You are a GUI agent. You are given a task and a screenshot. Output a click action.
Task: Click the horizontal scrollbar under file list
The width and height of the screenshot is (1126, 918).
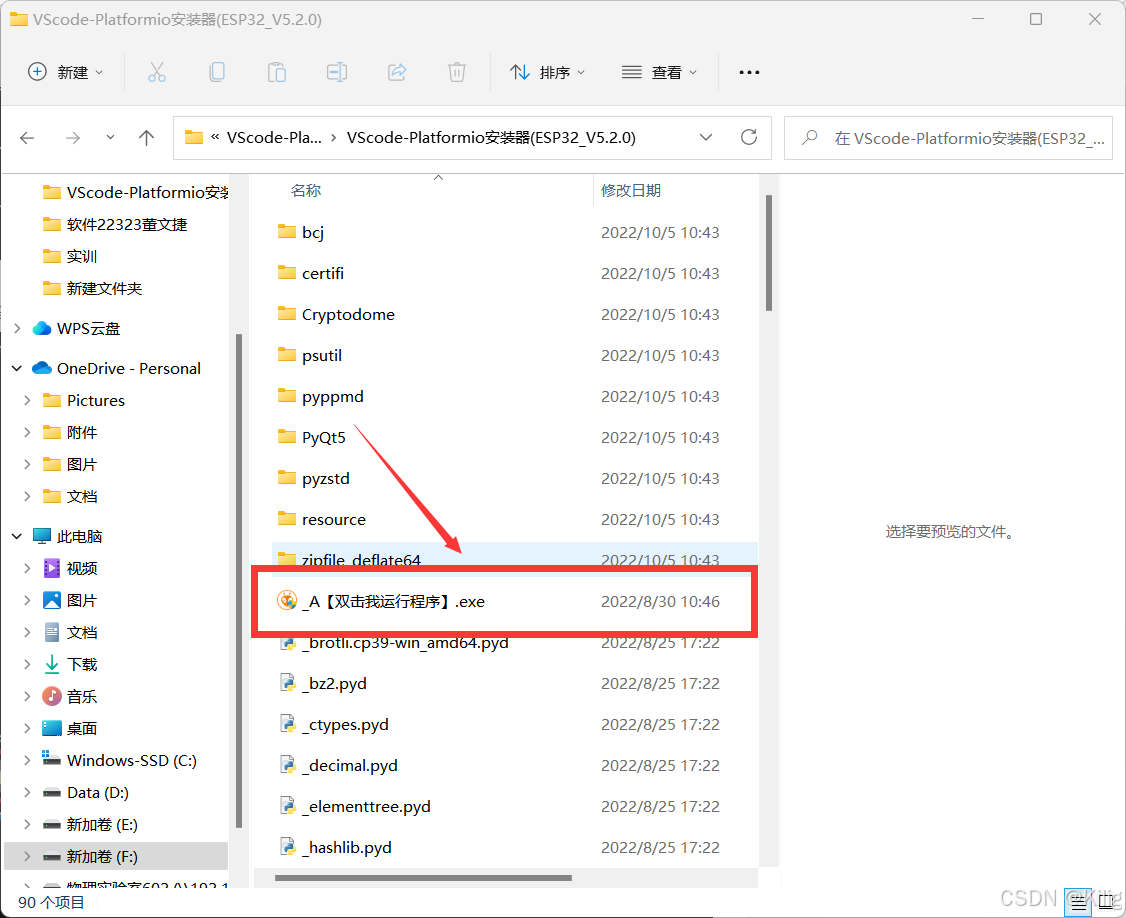(423, 878)
